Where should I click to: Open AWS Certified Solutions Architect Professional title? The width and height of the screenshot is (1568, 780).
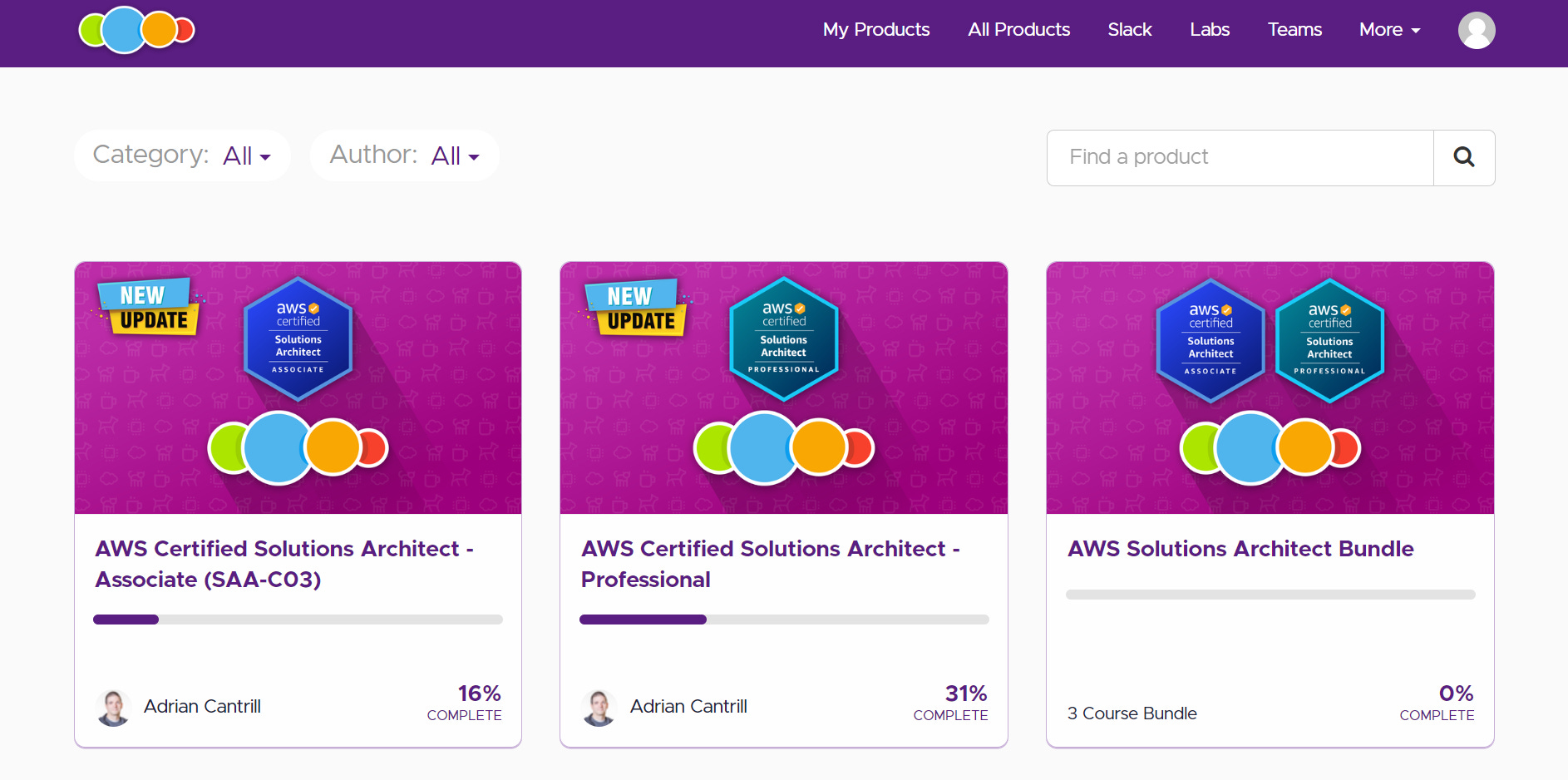(771, 564)
